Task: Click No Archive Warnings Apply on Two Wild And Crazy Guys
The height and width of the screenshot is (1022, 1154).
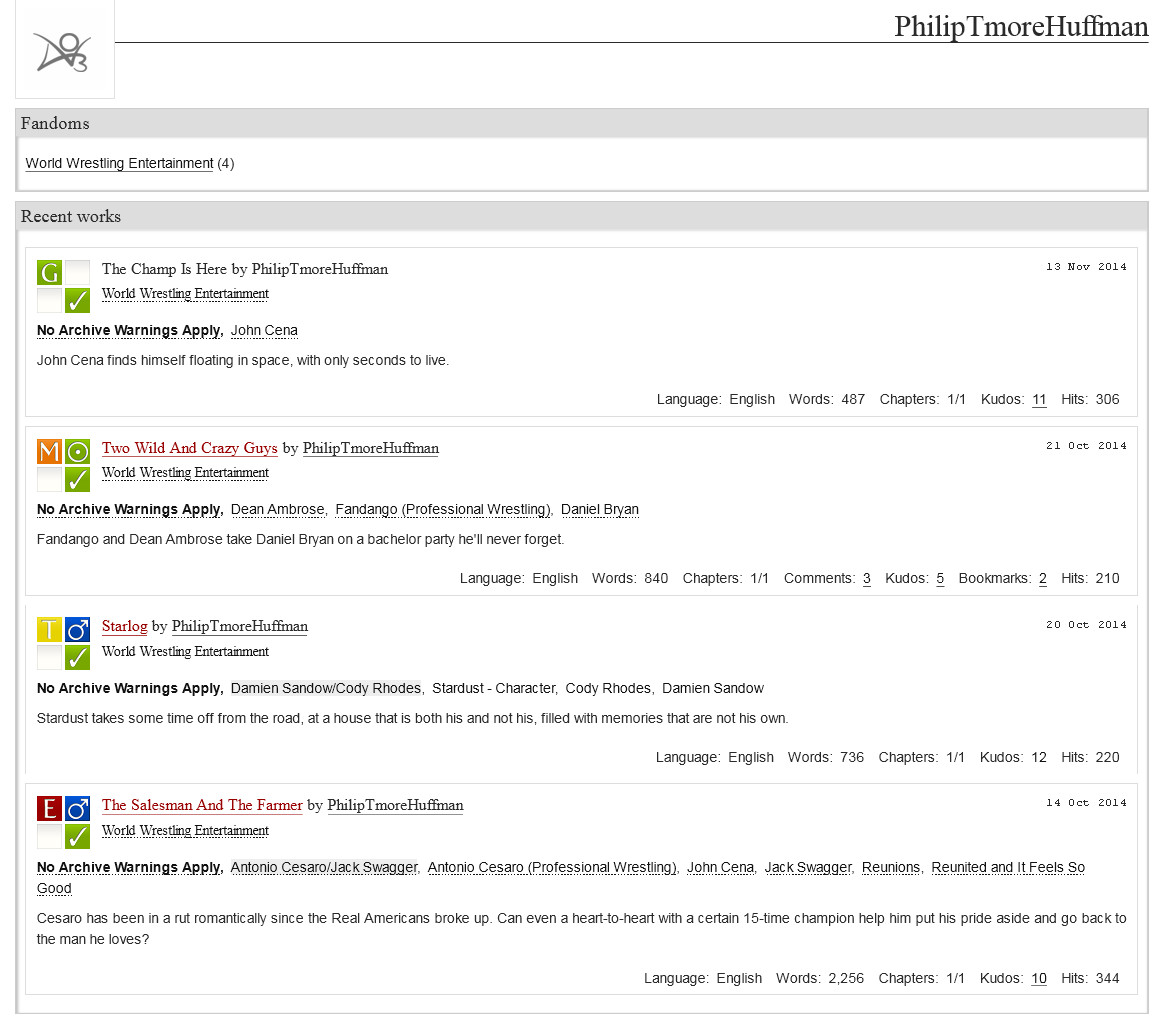Action: (x=129, y=509)
